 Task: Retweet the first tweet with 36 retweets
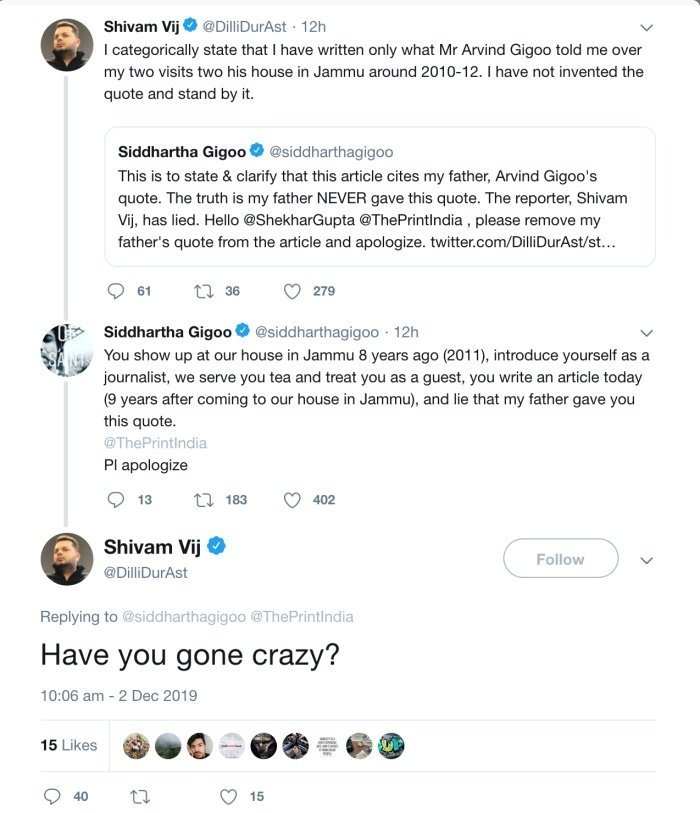tap(204, 291)
